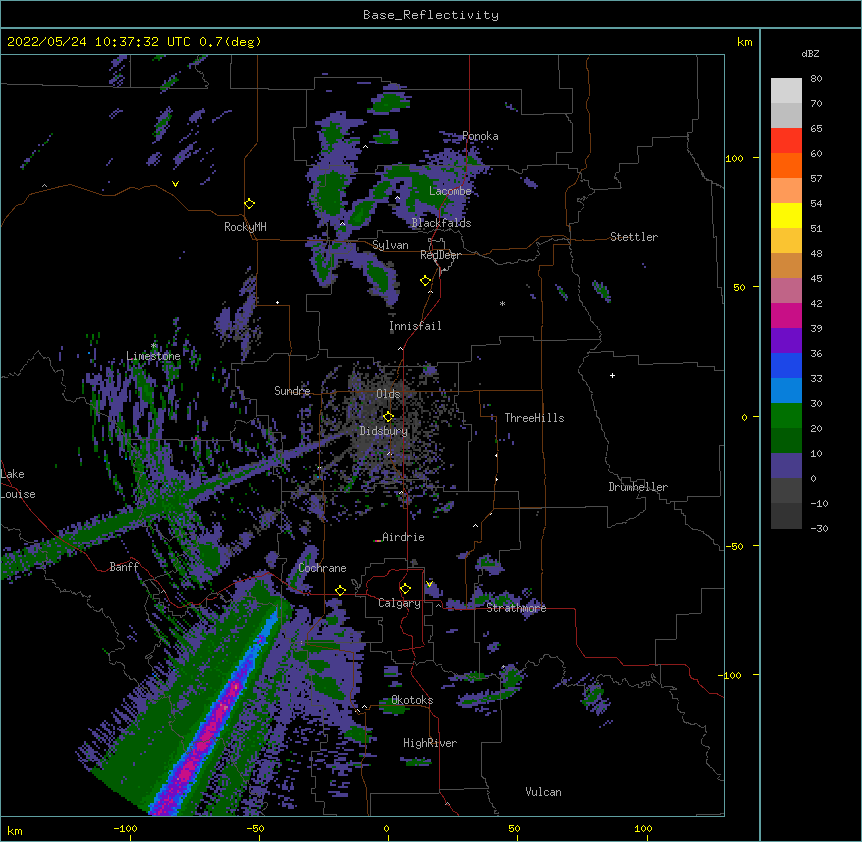The height and width of the screenshot is (842, 862).
Task: Click the green 30 dBZ legend swatch
Action: [x=786, y=416]
